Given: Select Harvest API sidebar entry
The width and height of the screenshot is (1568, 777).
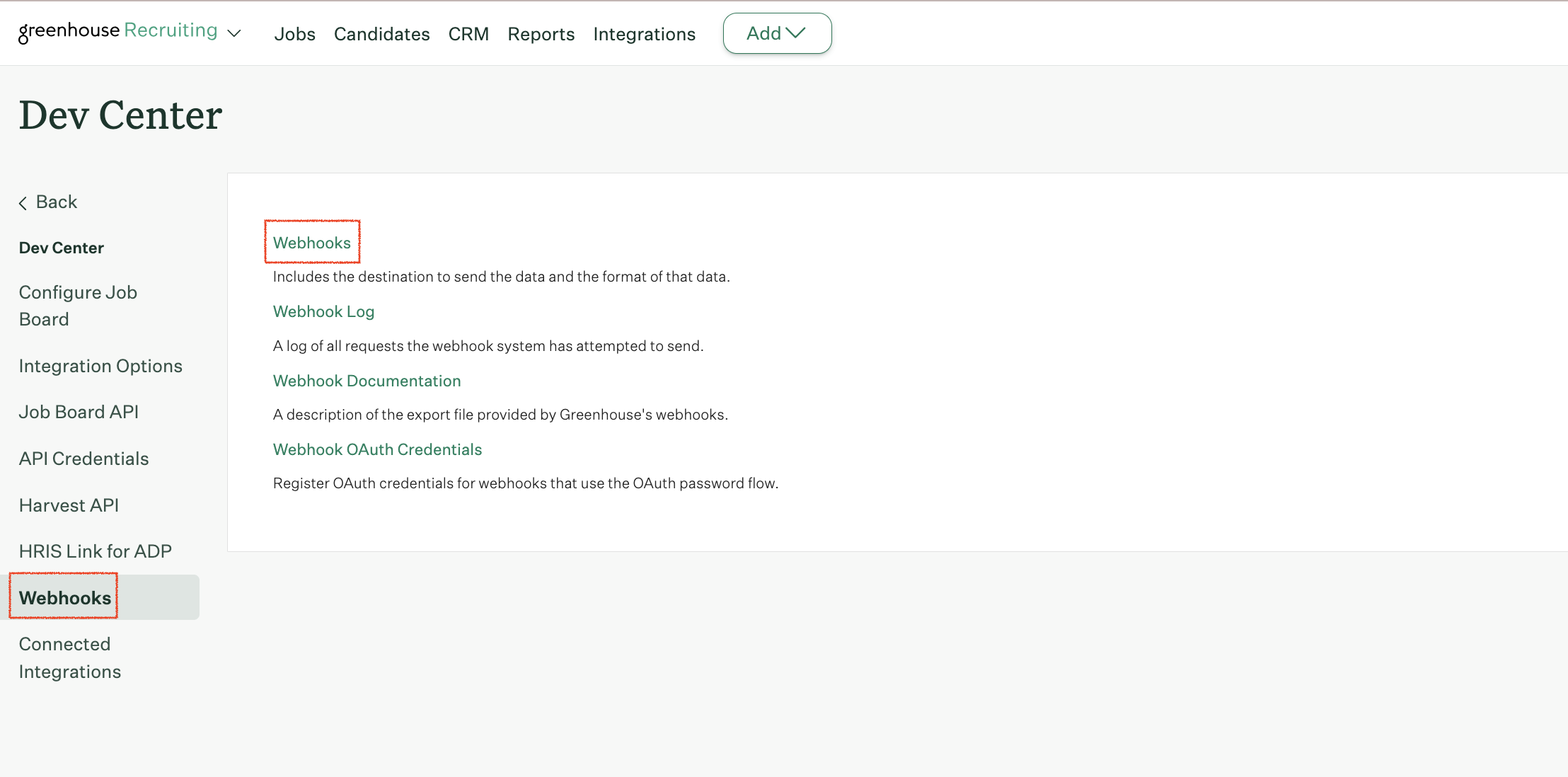Looking at the screenshot, I should (69, 505).
